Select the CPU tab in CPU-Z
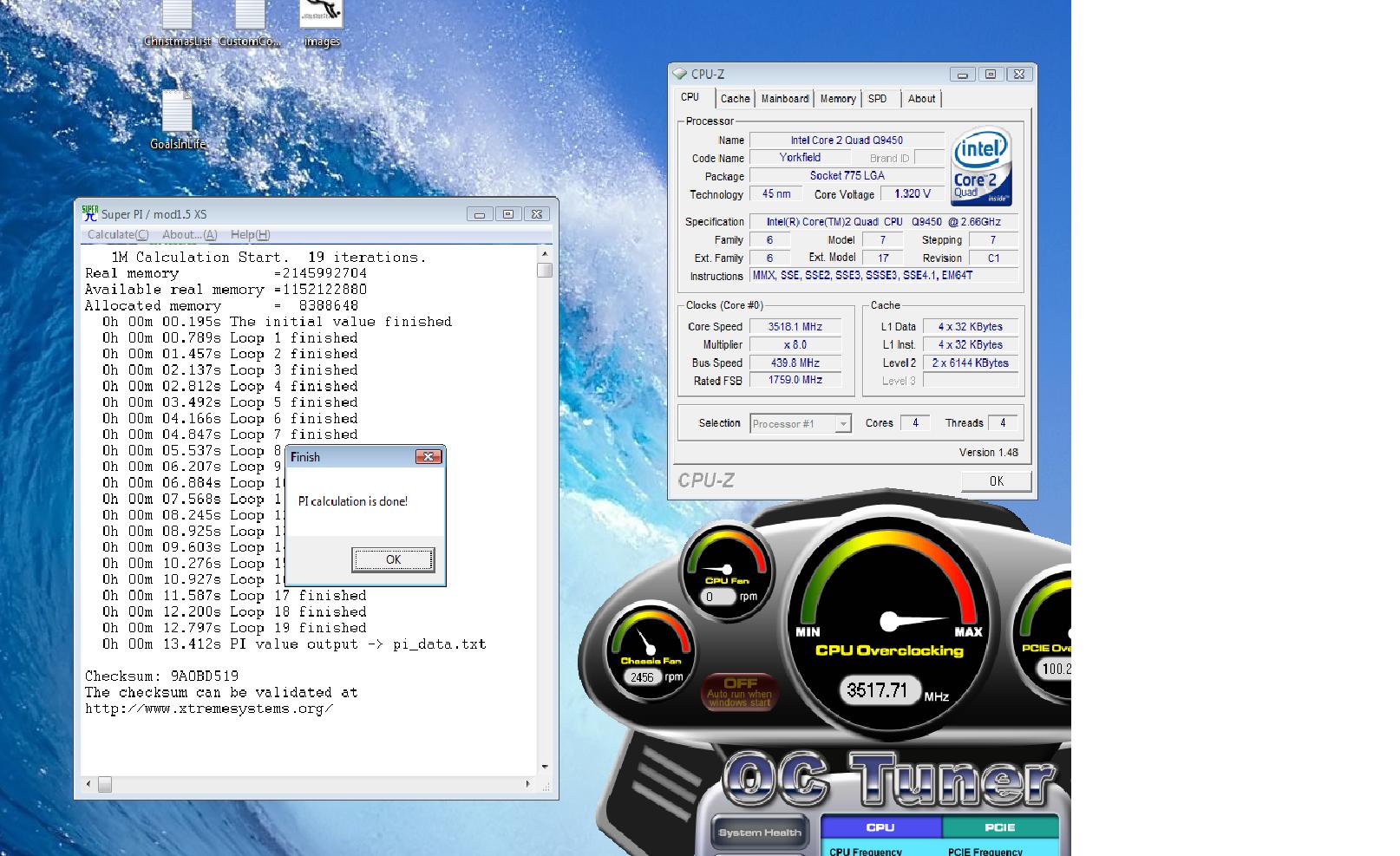 pos(690,97)
